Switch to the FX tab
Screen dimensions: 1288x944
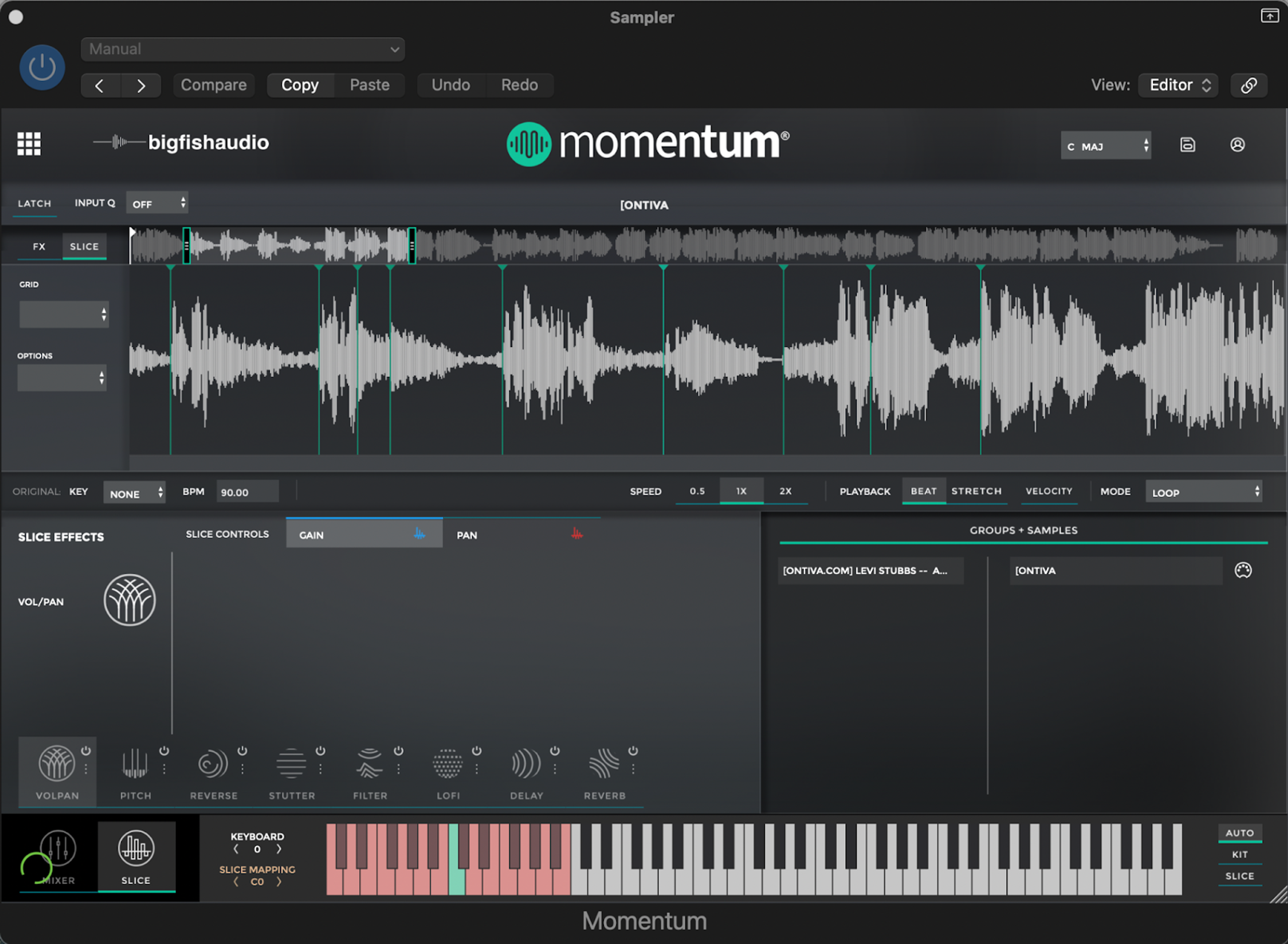39,246
